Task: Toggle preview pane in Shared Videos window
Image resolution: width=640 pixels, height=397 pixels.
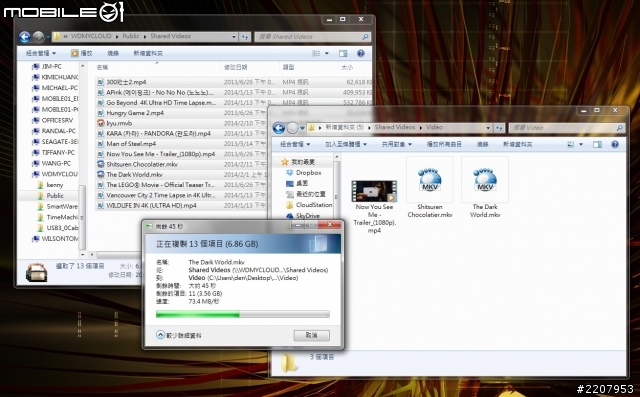Action: pos(343,53)
